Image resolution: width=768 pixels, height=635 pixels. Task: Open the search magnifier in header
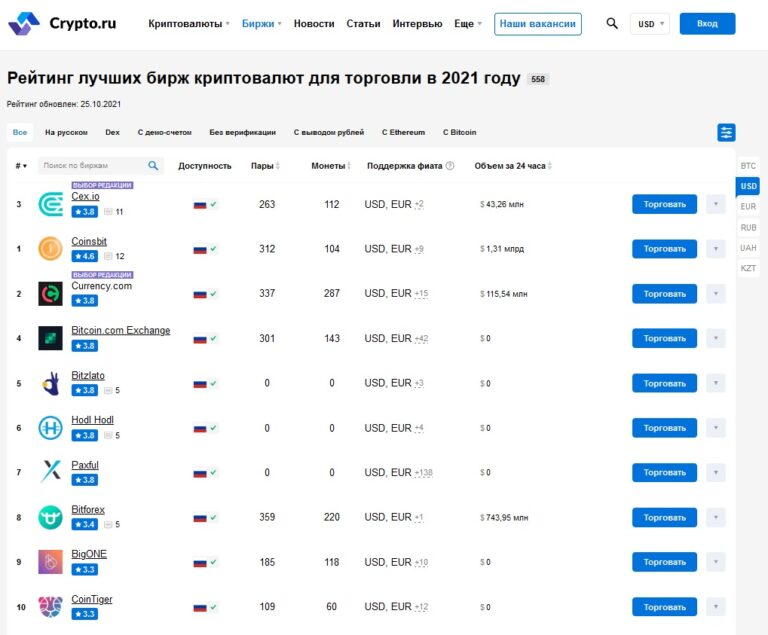coord(612,23)
